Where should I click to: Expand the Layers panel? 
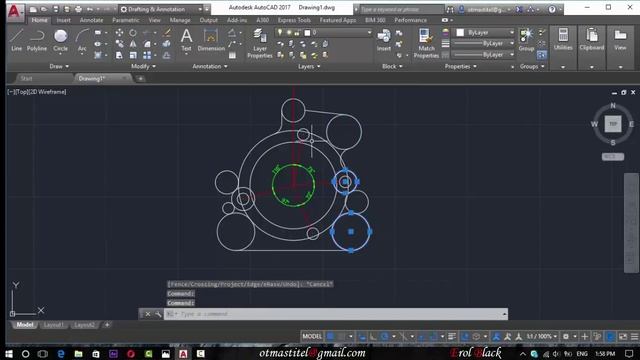tap(309, 66)
